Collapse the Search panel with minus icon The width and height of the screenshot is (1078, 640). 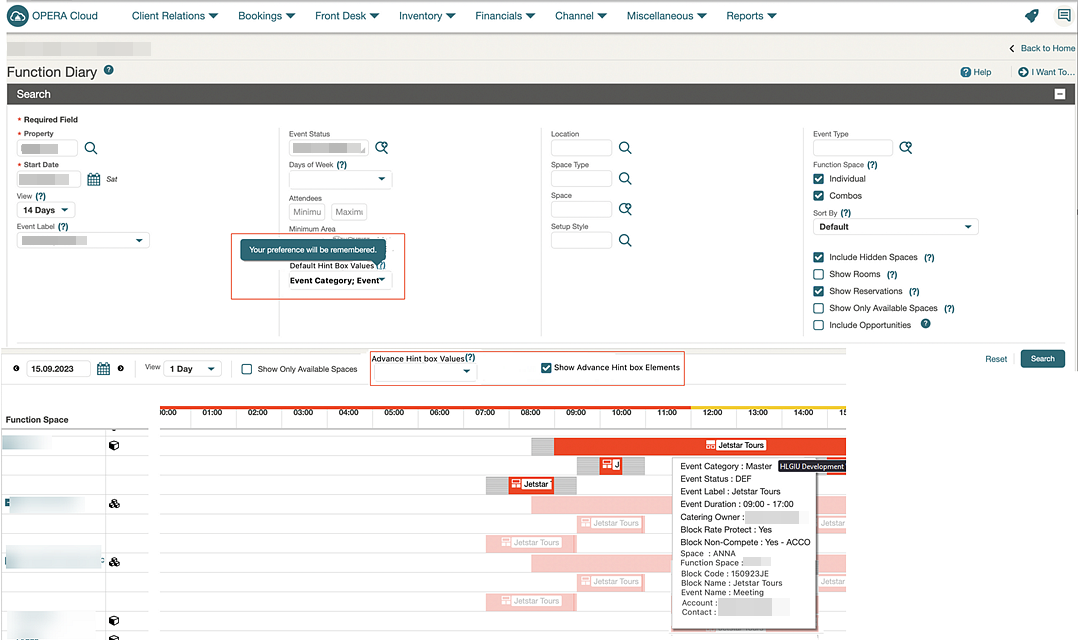click(1059, 94)
